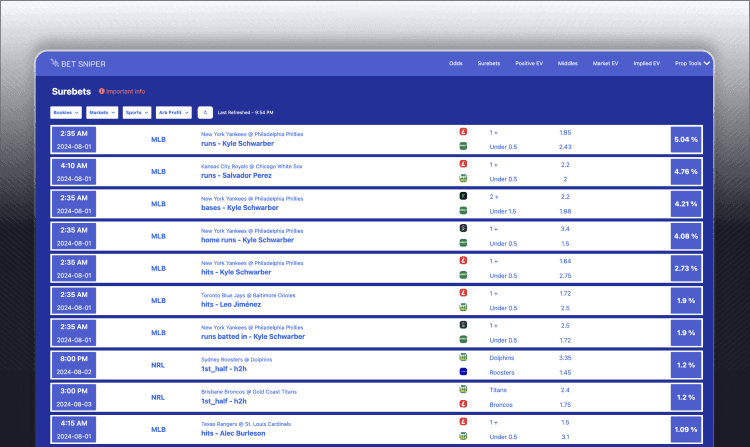Screen dimensions: 750x447
Task: Click the red bookie icon in Leo Jiménez row
Action: pos(463,293)
